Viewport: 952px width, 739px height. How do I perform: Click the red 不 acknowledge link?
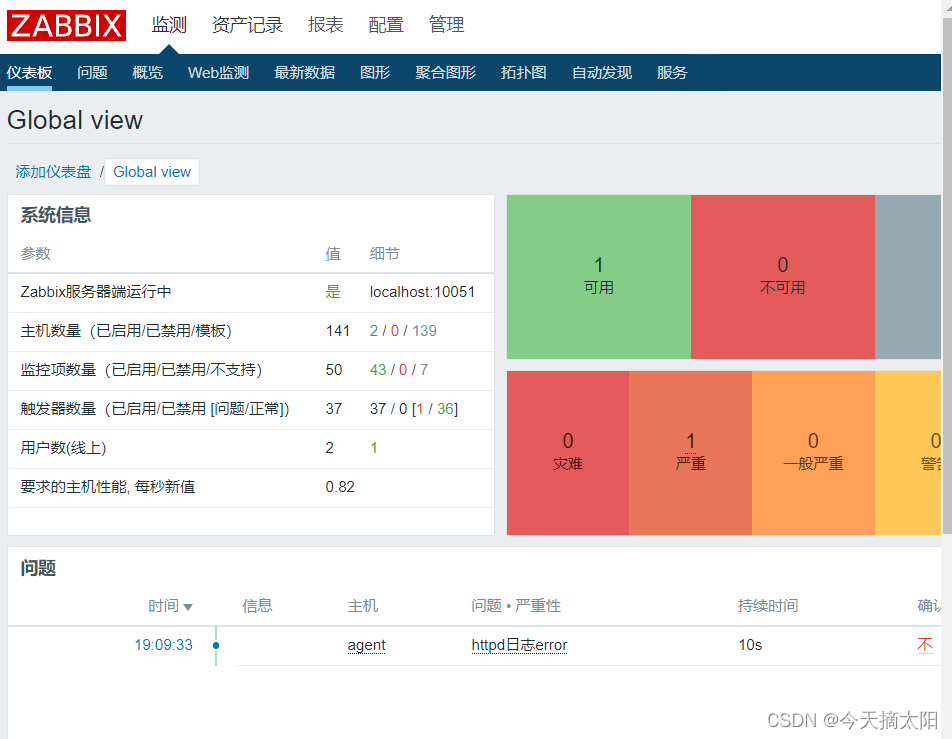925,645
